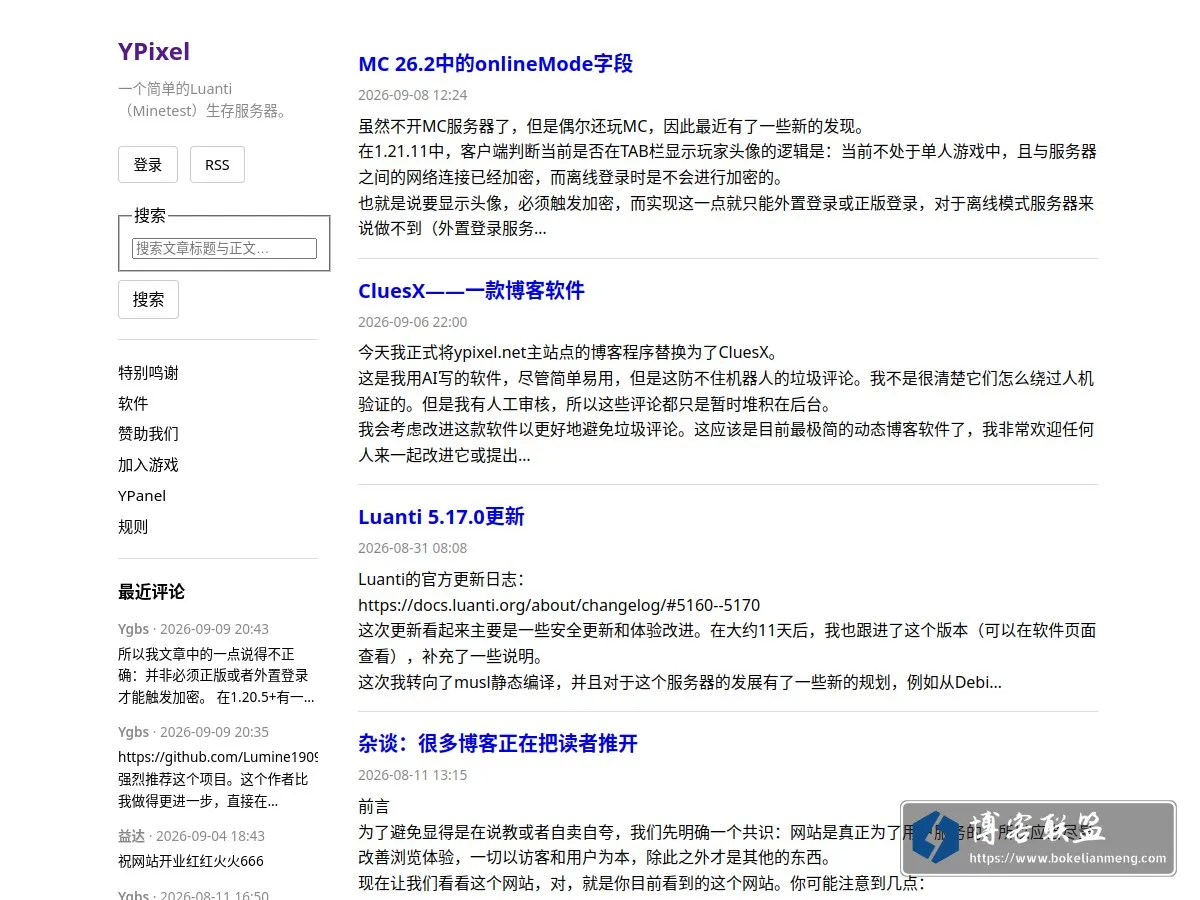Viewport: 1200px width, 900px height.
Task: Click the site tagline 一个简单的Luanti生存服务器
Action: point(204,100)
